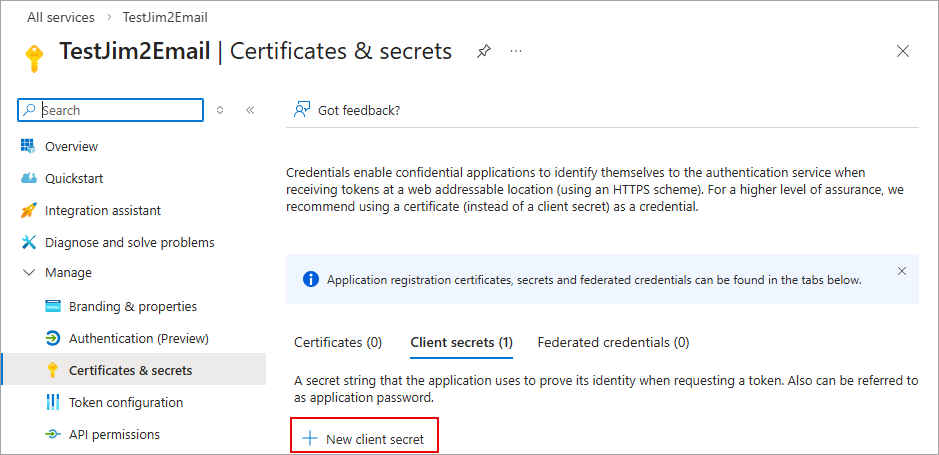This screenshot has height=455, width=939.
Task: Click the pin icon next to page title
Action: (x=484, y=51)
